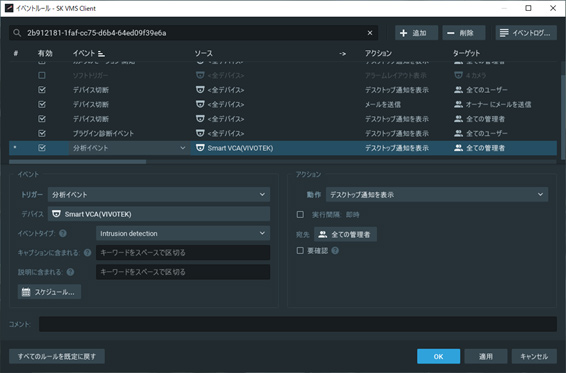Screen dimensions: 566x373
Task: Click the plus icon on 追加 button
Action: 404,33
